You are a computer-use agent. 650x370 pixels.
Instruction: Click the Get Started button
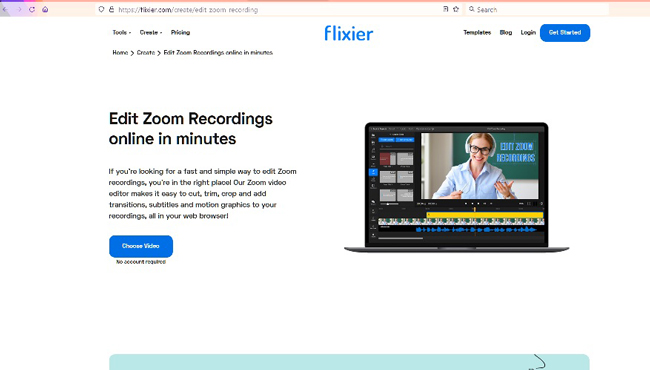[565, 33]
